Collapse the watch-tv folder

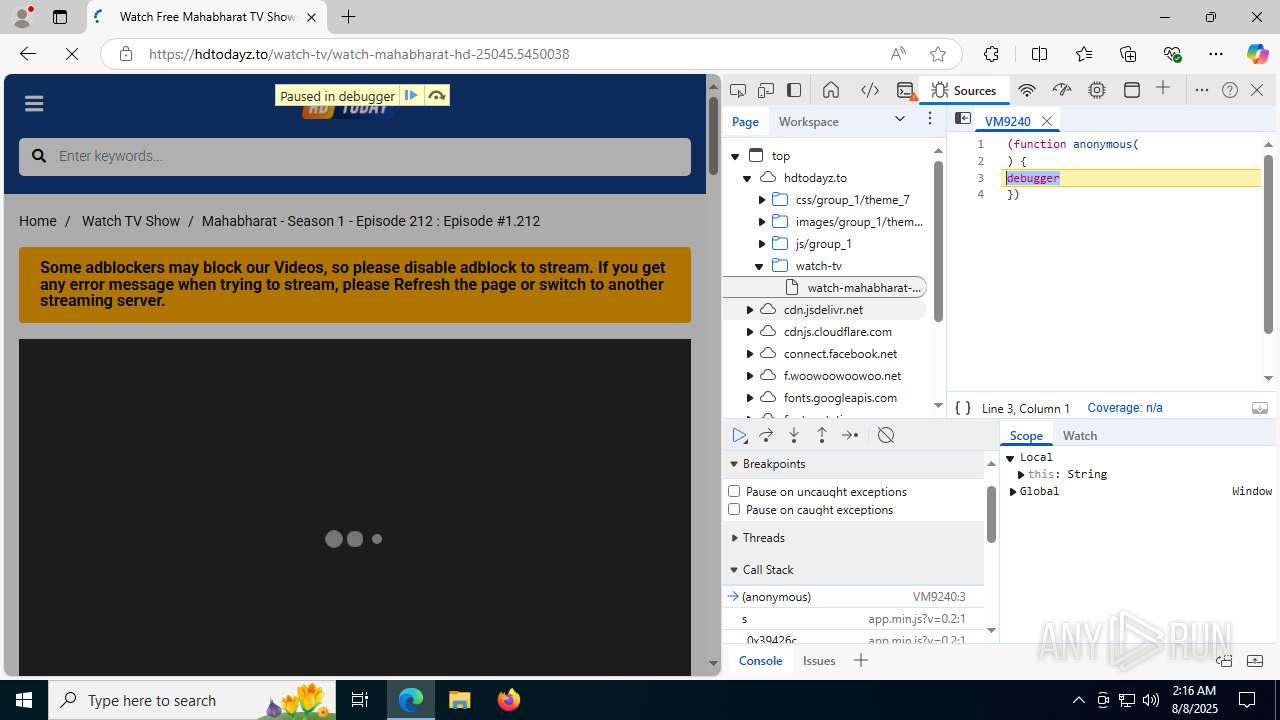coord(759,266)
